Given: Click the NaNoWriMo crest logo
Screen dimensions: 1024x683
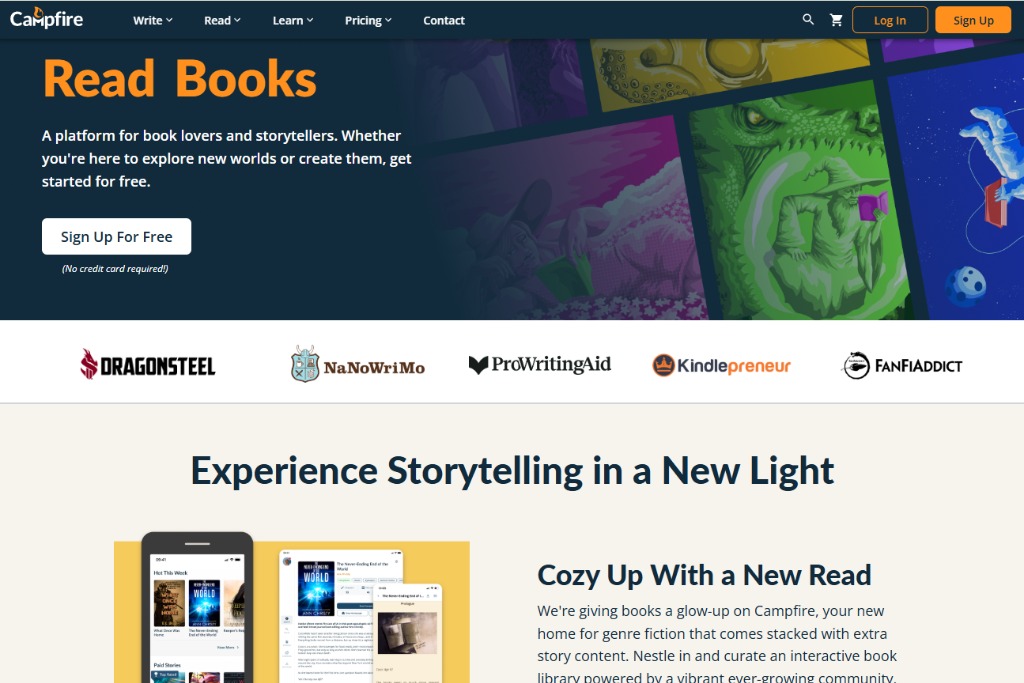Looking at the screenshot, I should [x=357, y=364].
